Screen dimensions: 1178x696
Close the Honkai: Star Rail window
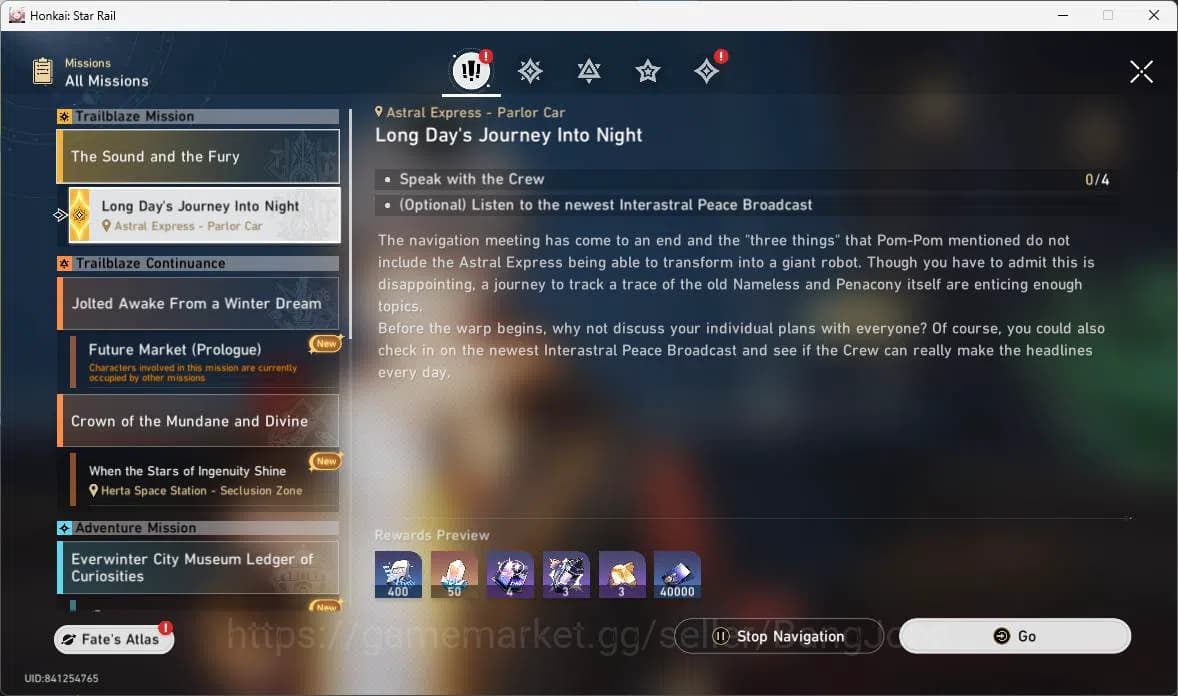point(1154,15)
